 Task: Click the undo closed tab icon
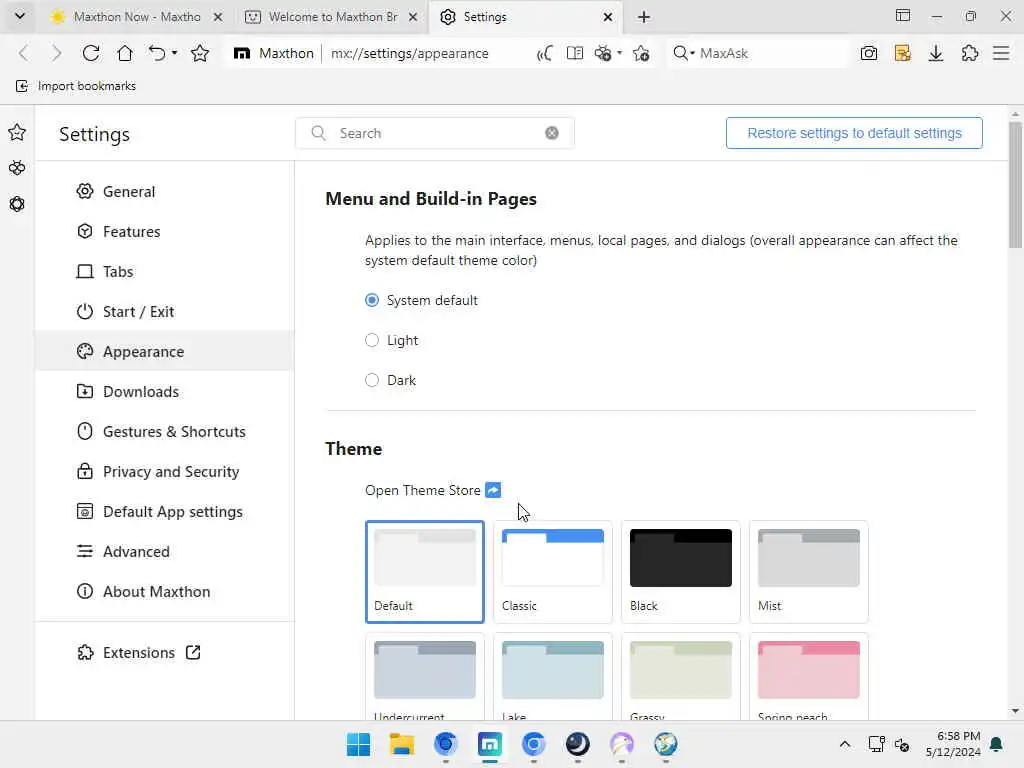point(157,53)
